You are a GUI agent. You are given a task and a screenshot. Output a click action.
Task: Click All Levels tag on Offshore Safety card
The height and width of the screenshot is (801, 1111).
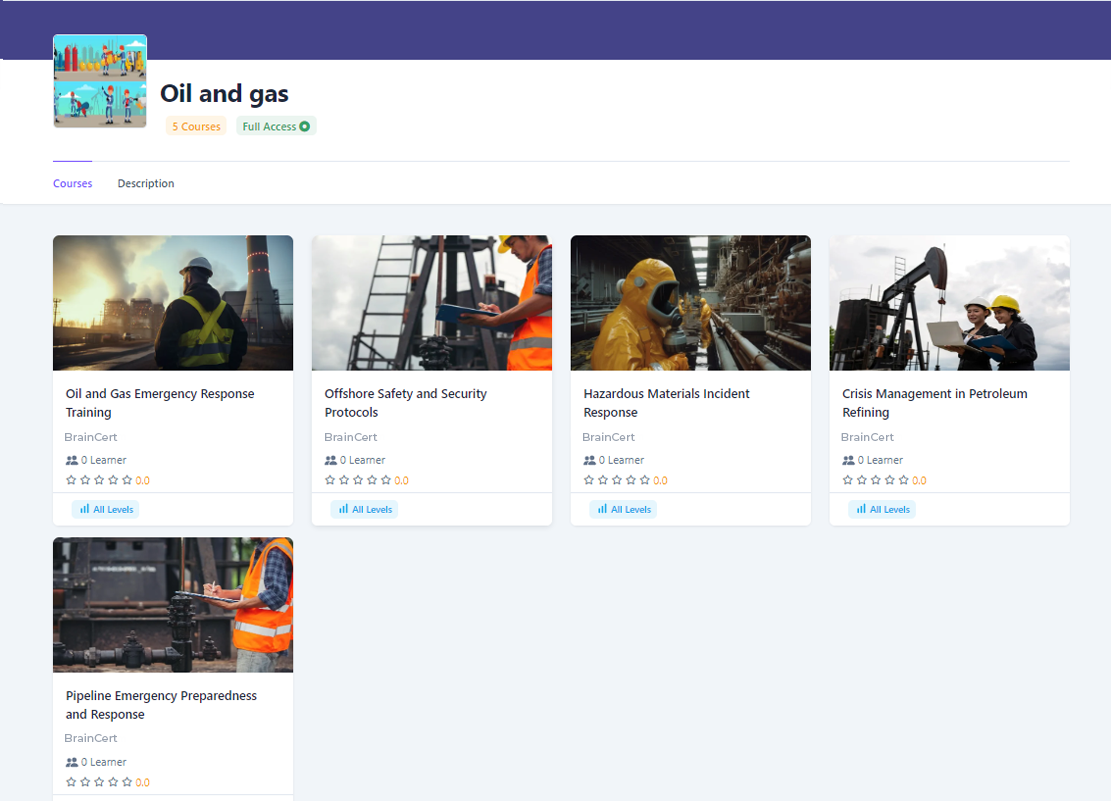364,509
